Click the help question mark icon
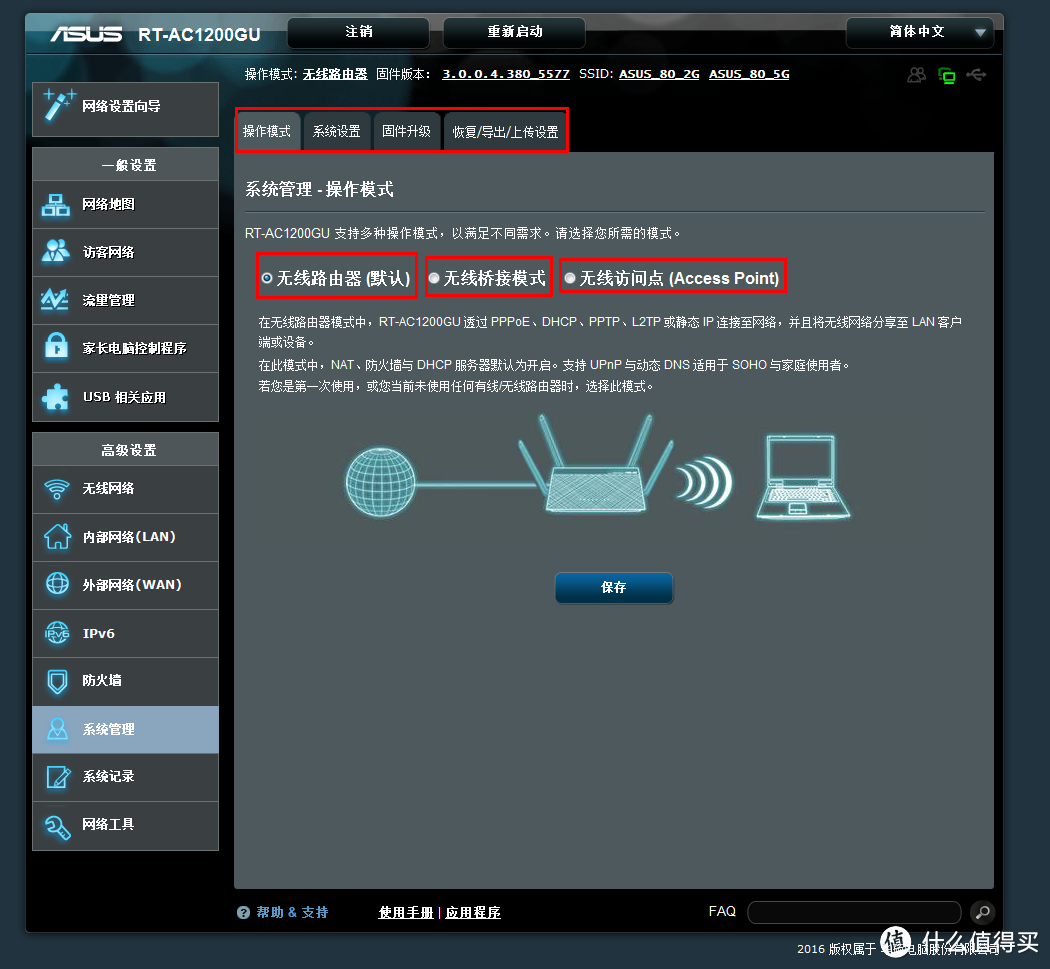1050x969 pixels. tap(243, 912)
